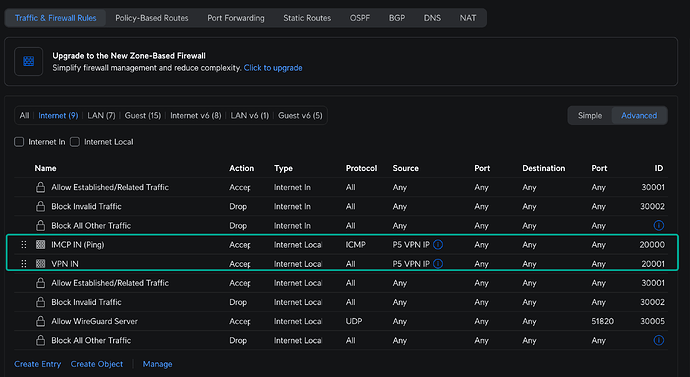Click the 'Click to upgrade' link
The image size is (690, 377).
point(273,68)
